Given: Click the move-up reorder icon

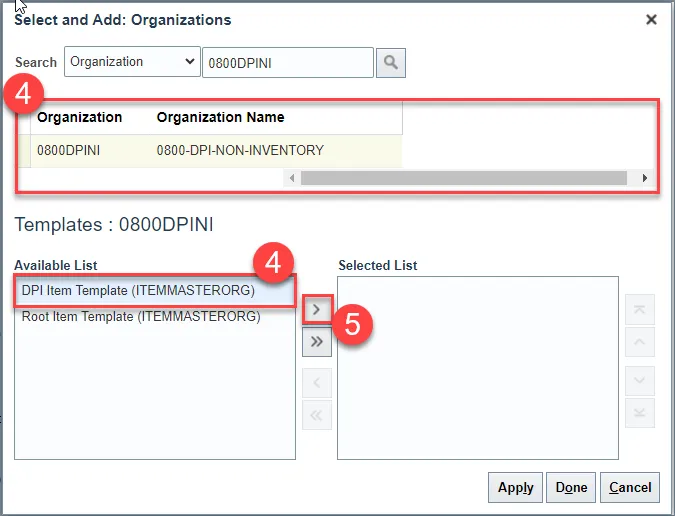Looking at the screenshot, I should (640, 343).
